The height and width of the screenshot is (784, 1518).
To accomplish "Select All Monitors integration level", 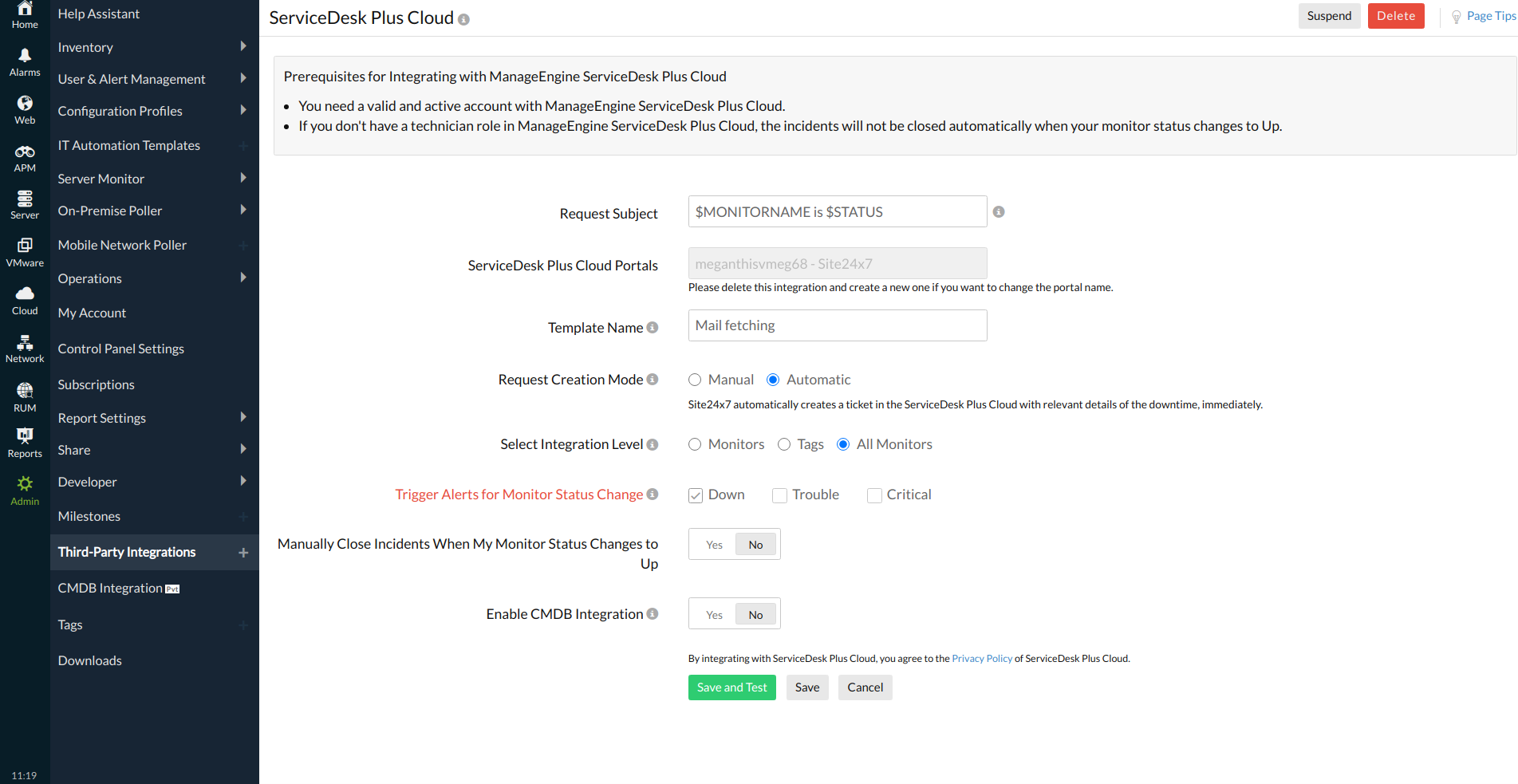I will tap(843, 444).
